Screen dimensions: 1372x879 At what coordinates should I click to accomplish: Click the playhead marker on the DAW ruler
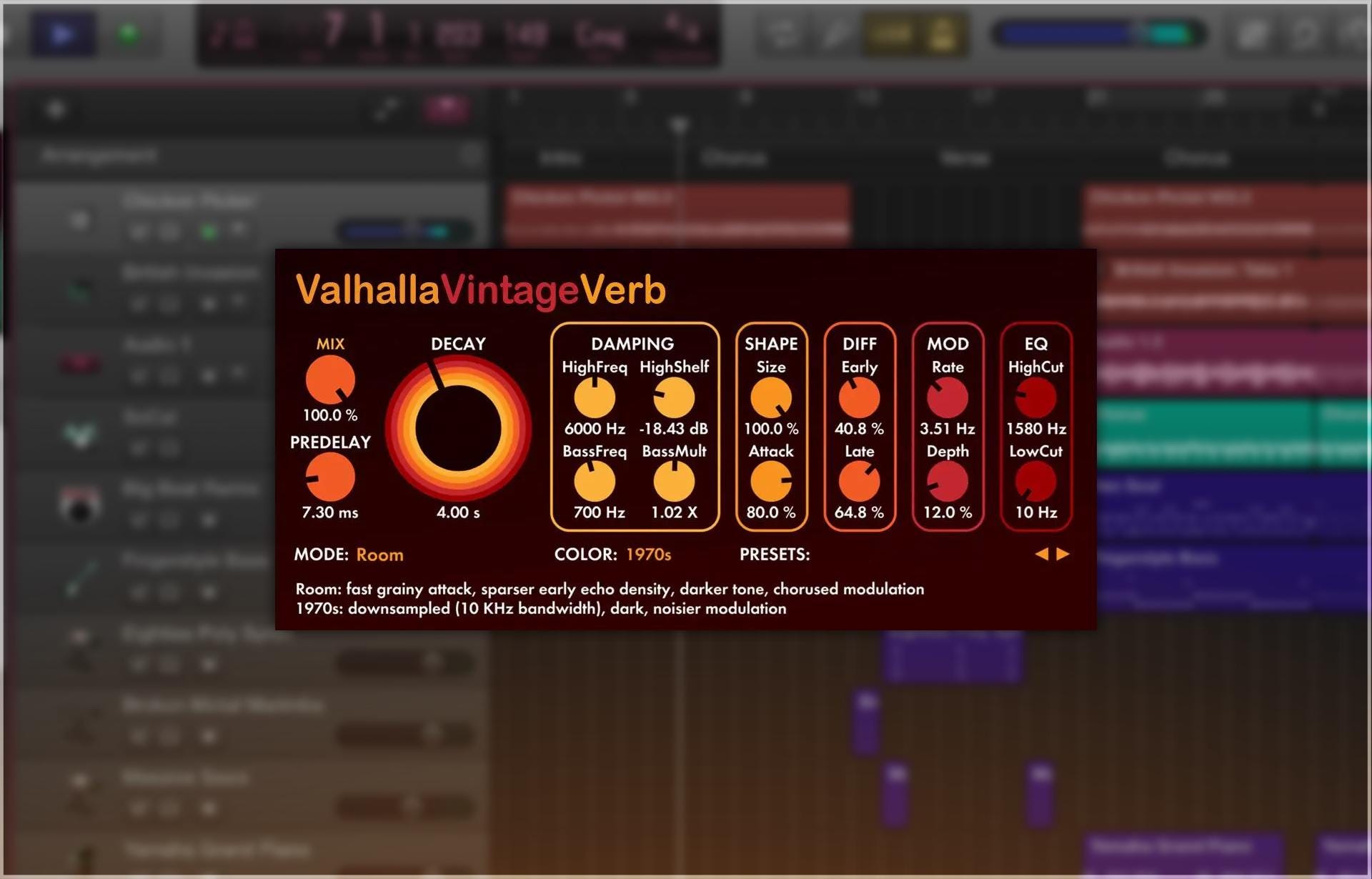pos(680,125)
